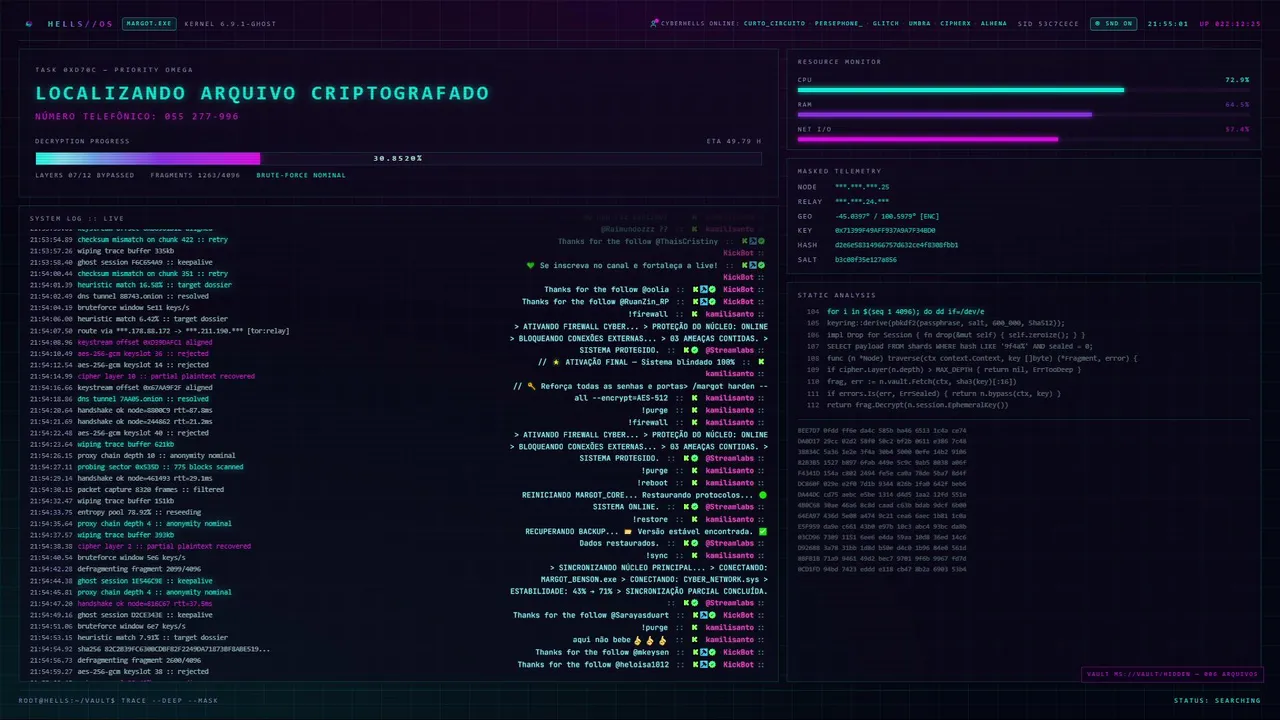Click the Kick badge in the @heloisa1012 follow row
The image size is (1280, 720).
coord(695,664)
